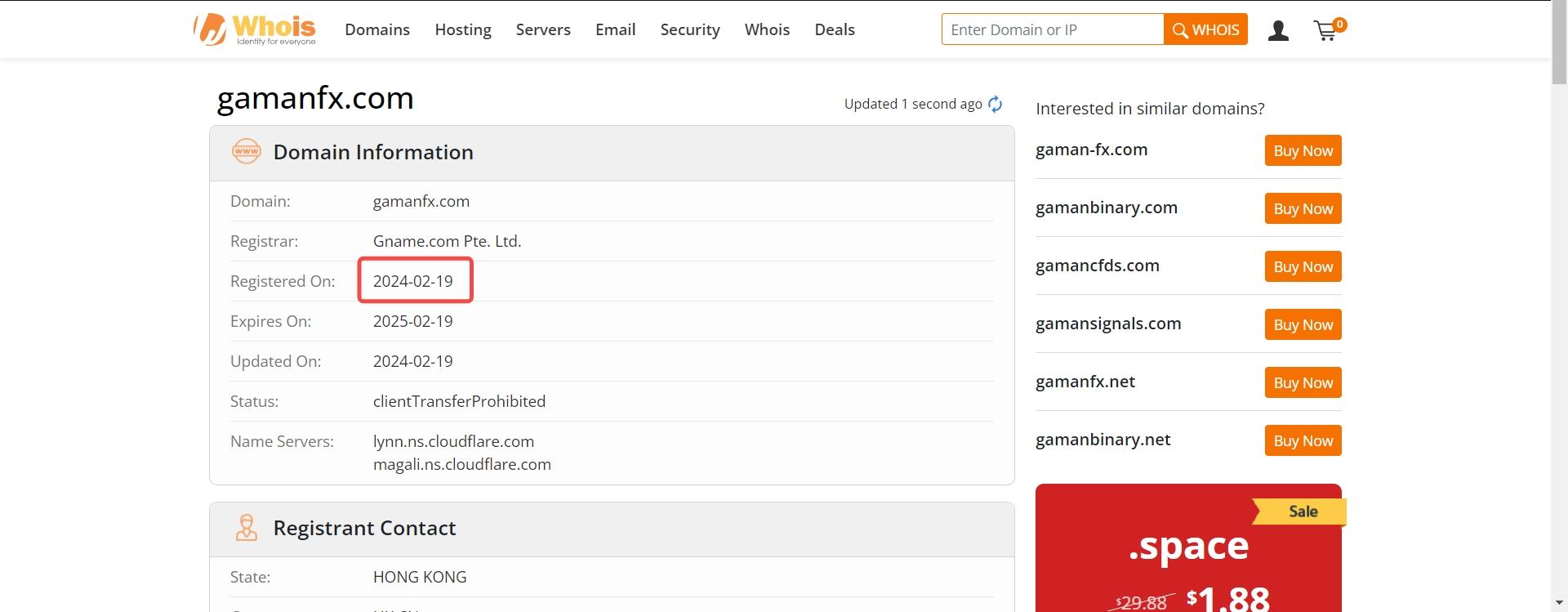Open the Deals menu
The width and height of the screenshot is (1568, 612).
point(835,29)
